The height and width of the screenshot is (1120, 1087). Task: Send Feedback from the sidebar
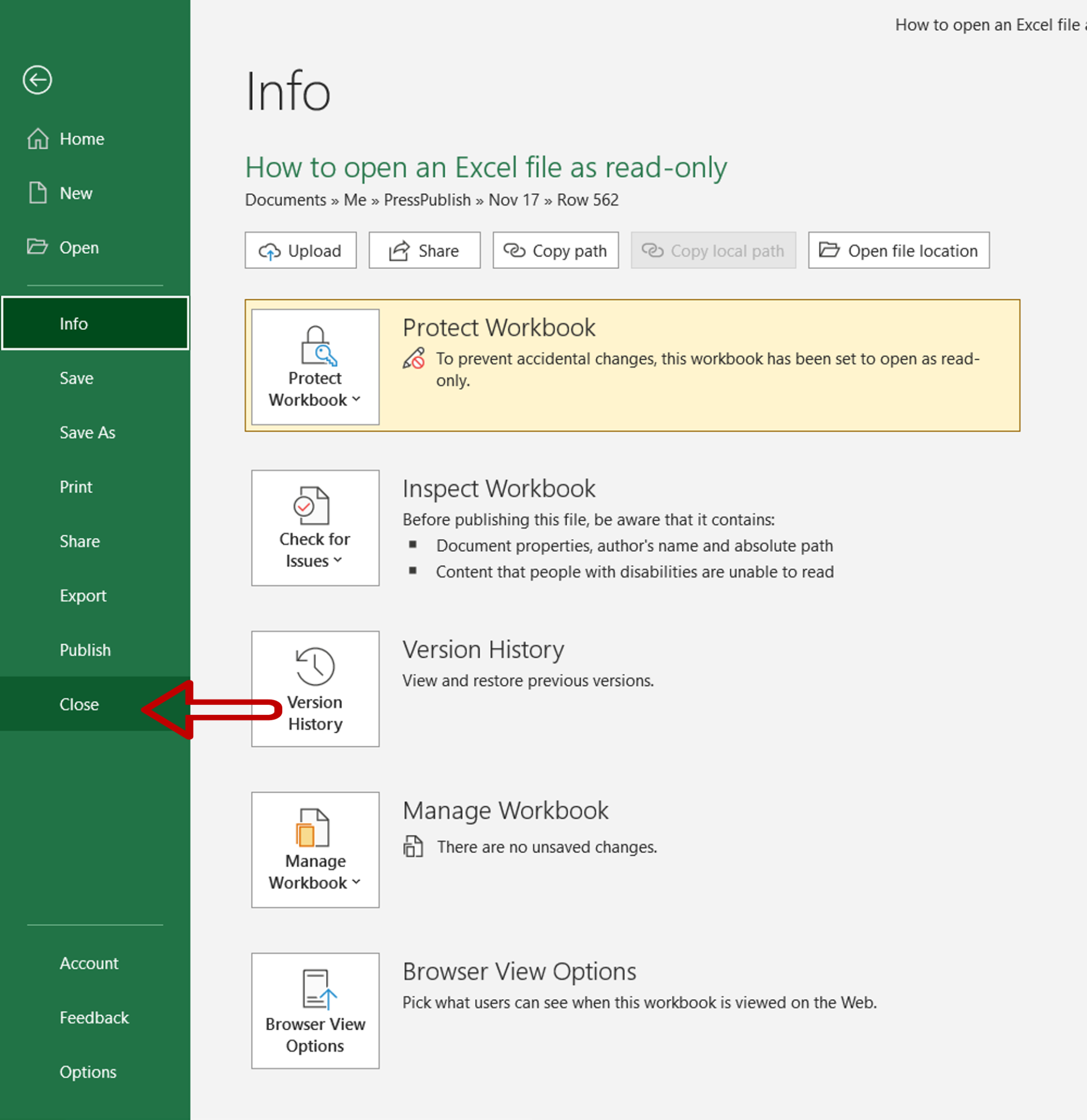[x=94, y=1018]
